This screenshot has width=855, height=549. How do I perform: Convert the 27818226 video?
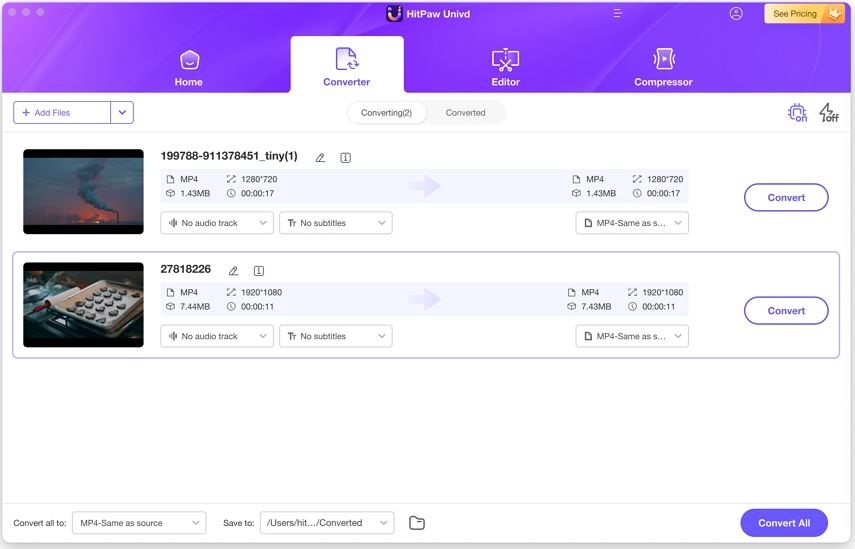coord(786,311)
